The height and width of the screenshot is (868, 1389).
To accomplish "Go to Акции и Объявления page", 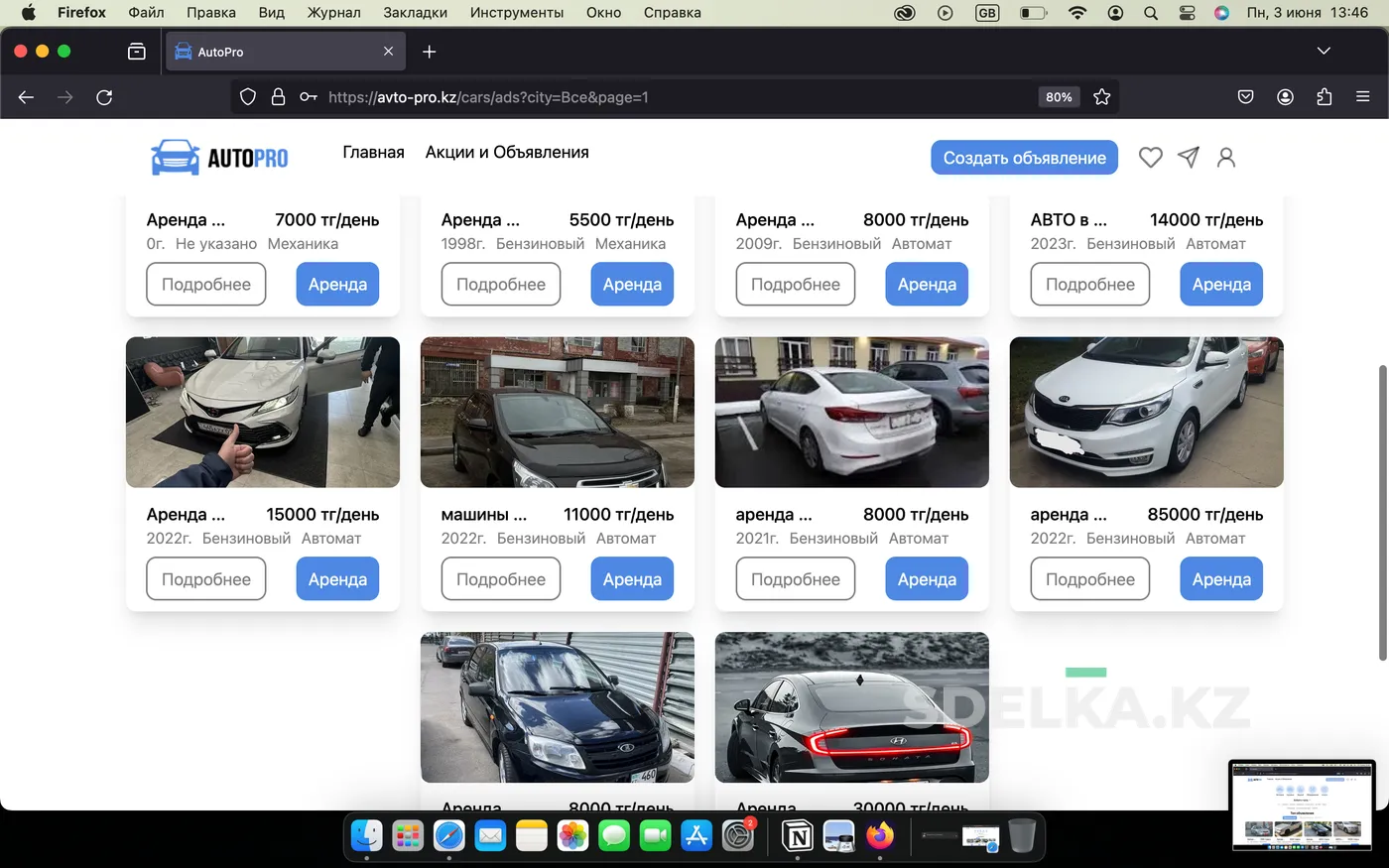I will pyautogui.click(x=507, y=152).
